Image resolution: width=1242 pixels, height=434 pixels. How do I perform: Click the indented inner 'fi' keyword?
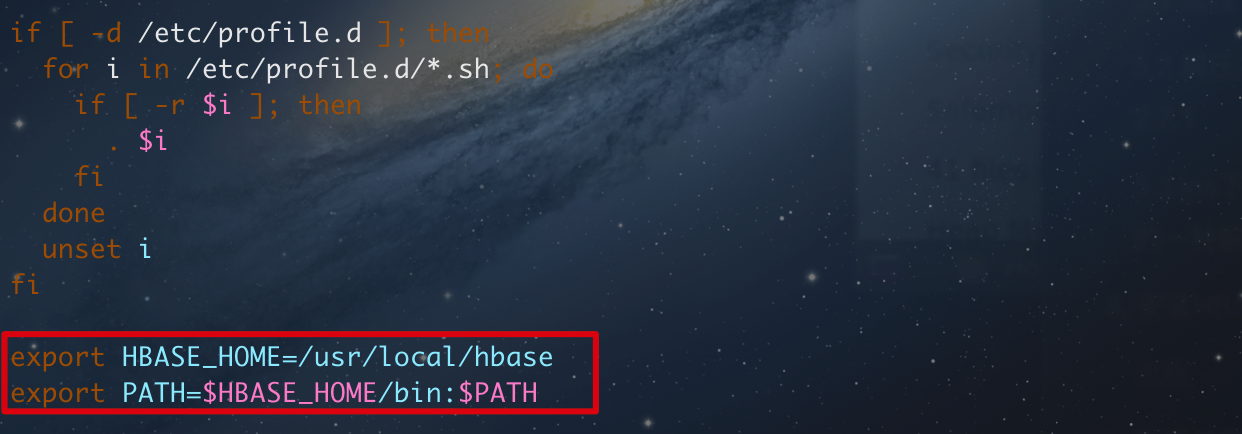[x=89, y=178]
